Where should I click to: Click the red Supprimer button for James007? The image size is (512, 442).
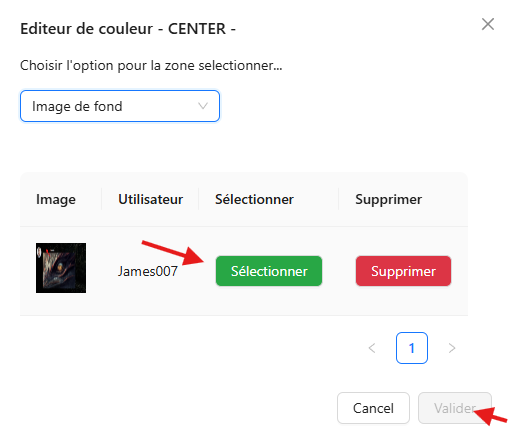403,271
